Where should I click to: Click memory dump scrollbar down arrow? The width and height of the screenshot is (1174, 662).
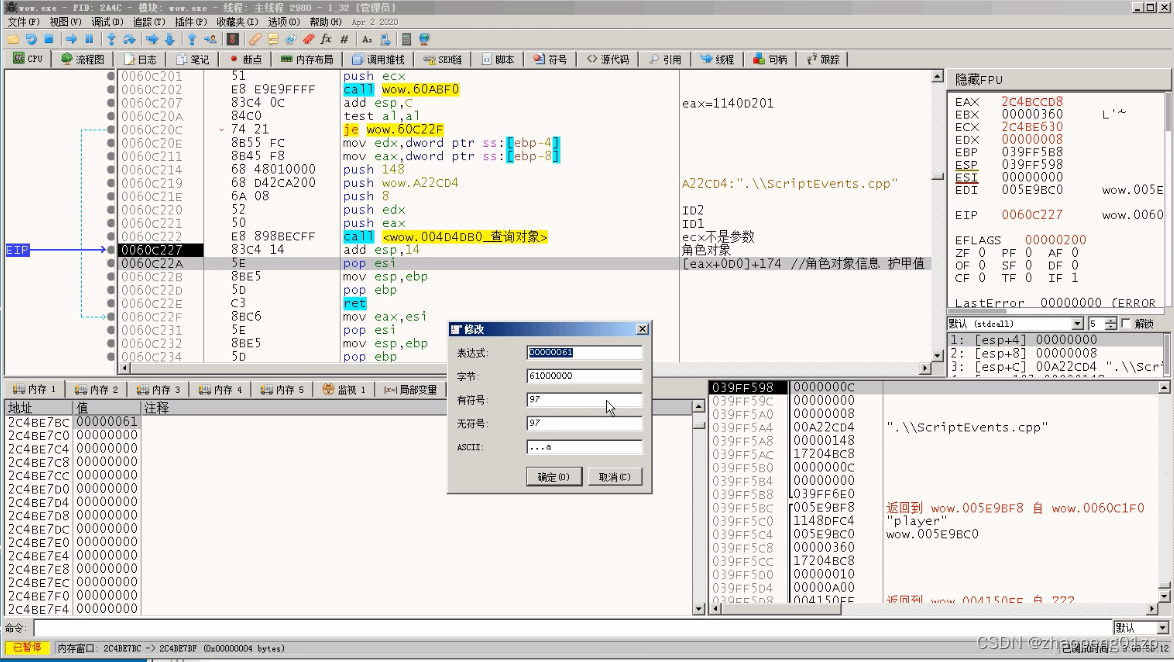pyautogui.click(x=699, y=609)
